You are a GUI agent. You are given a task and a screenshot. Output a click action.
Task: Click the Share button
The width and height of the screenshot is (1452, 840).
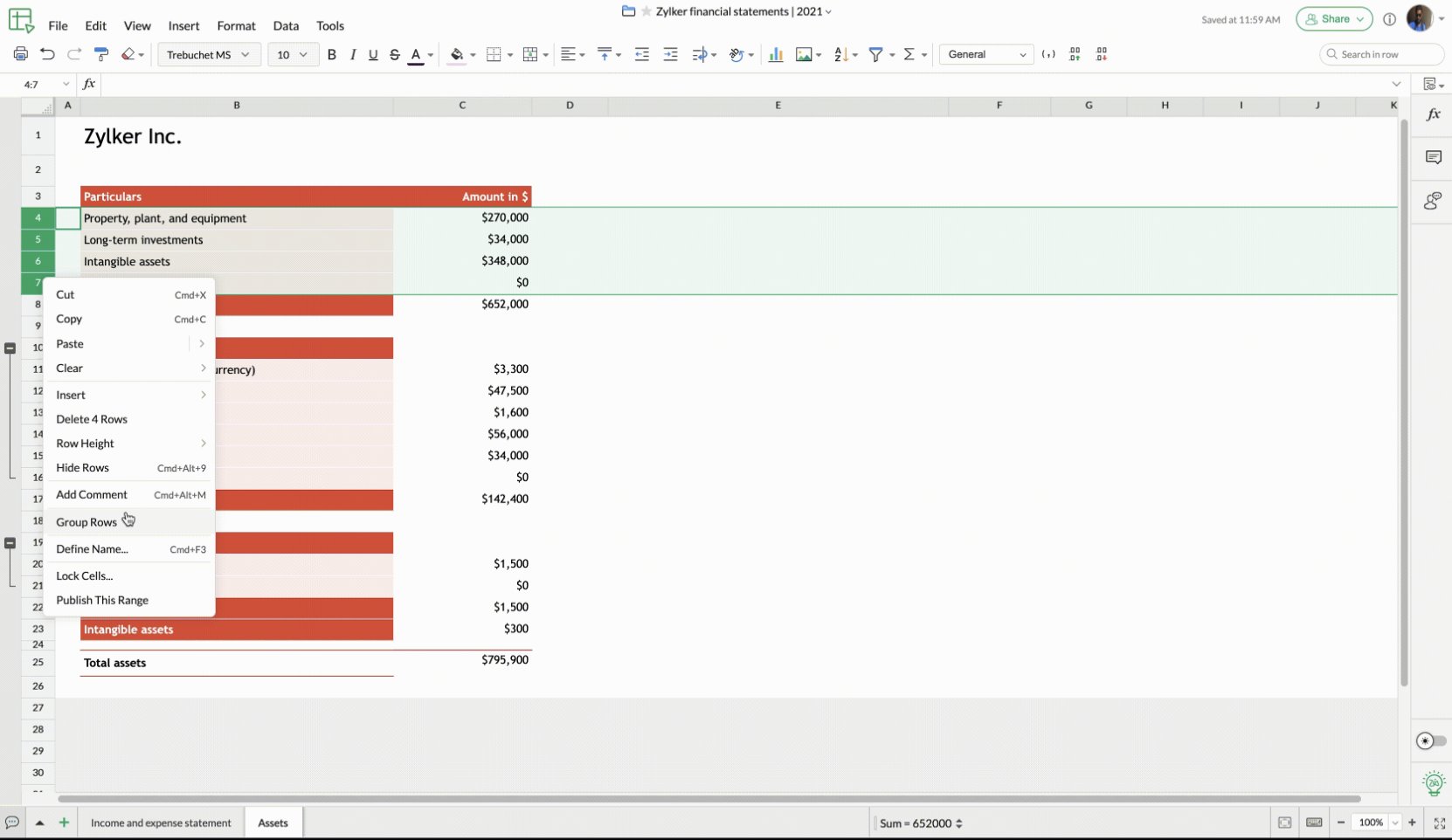point(1334,18)
